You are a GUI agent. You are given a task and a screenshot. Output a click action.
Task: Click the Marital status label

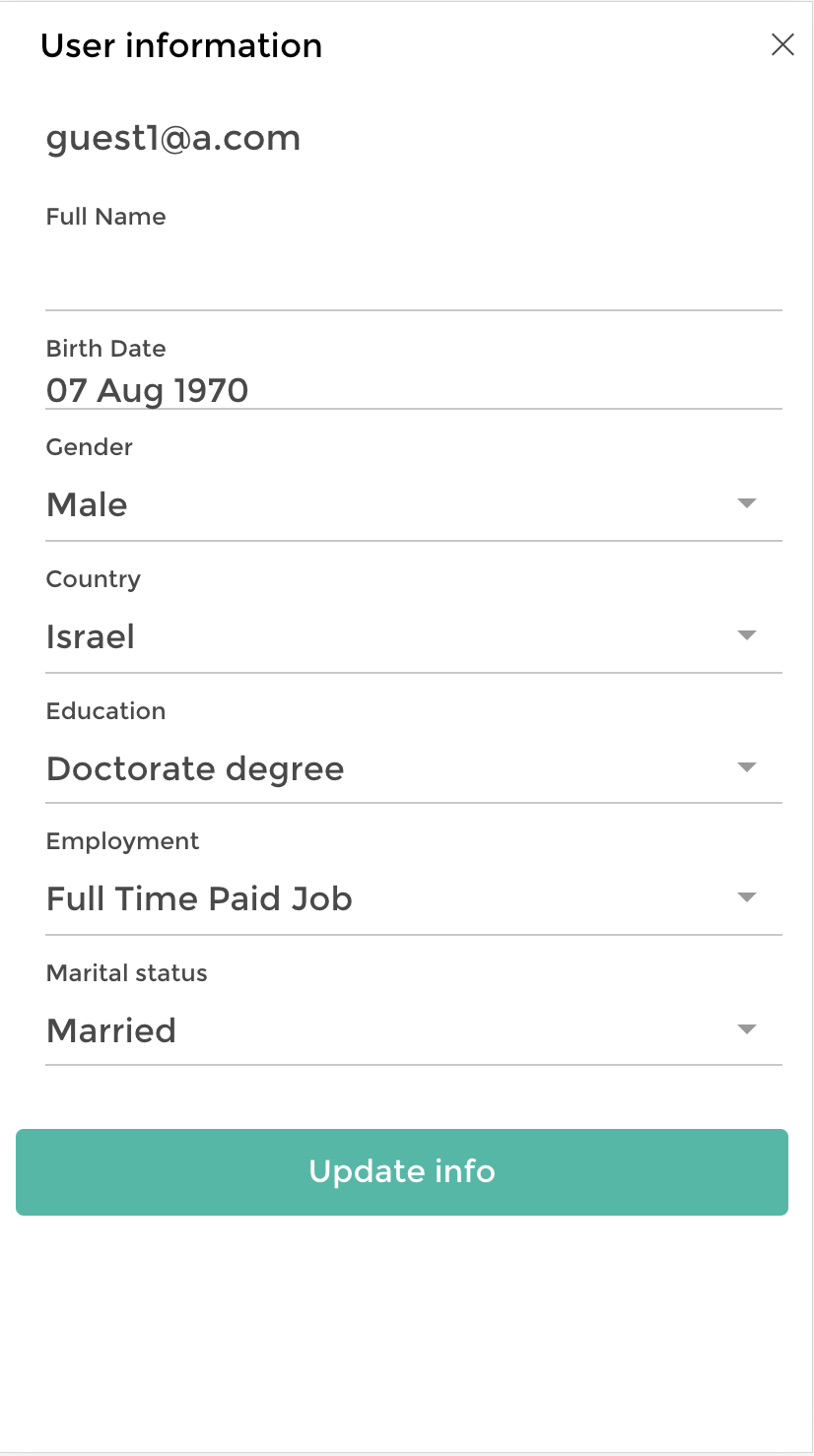(x=126, y=973)
